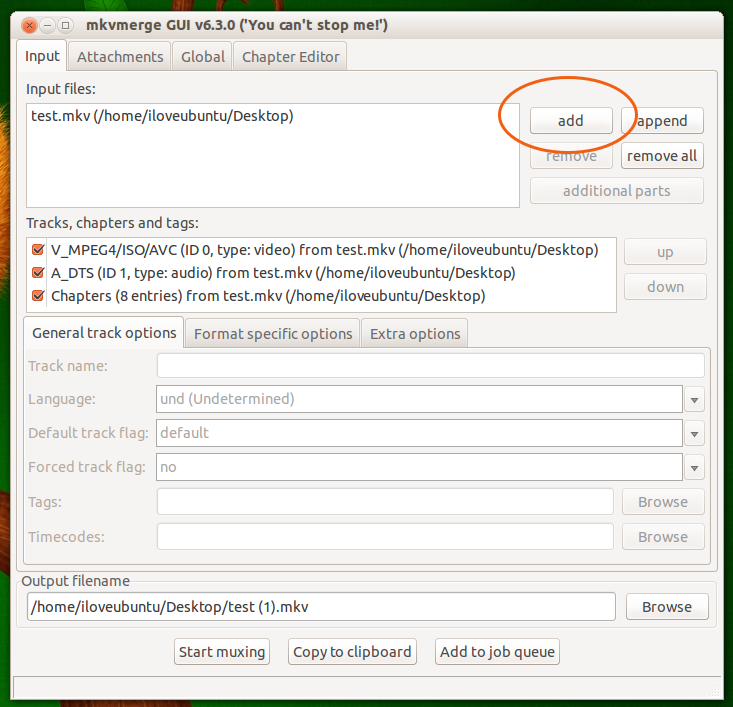Click the Tags input field
Viewport: 733px width, 707px height.
tap(385, 502)
